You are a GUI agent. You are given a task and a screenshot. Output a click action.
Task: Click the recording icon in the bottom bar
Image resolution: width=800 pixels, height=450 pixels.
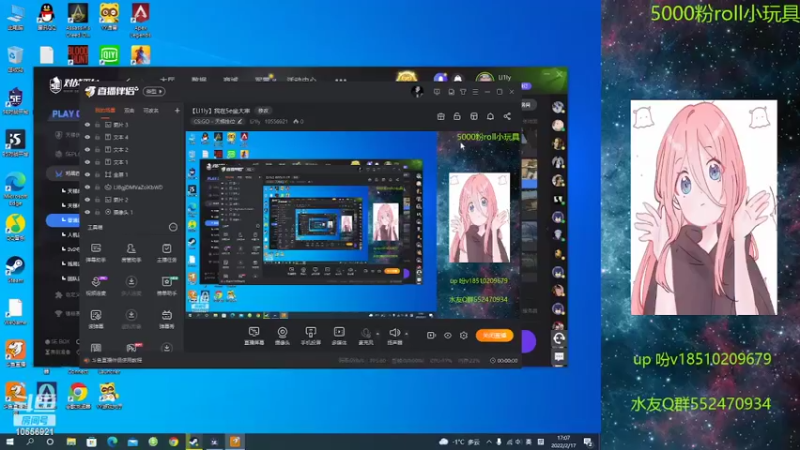tap(431, 335)
